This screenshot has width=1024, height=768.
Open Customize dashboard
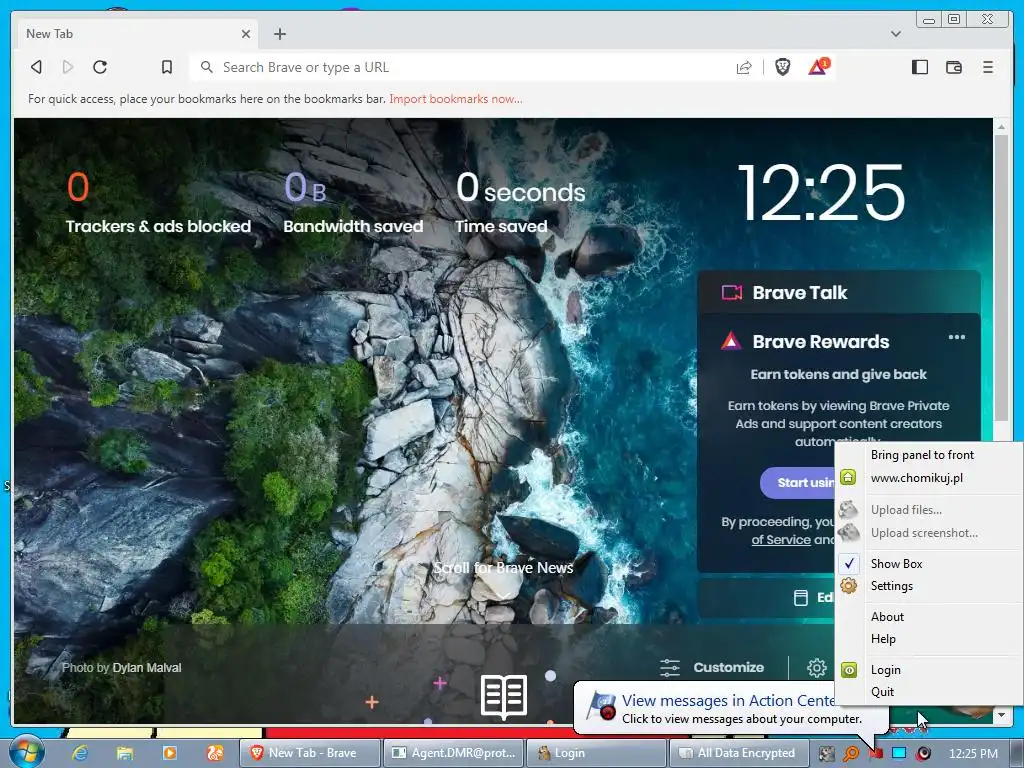pos(712,667)
